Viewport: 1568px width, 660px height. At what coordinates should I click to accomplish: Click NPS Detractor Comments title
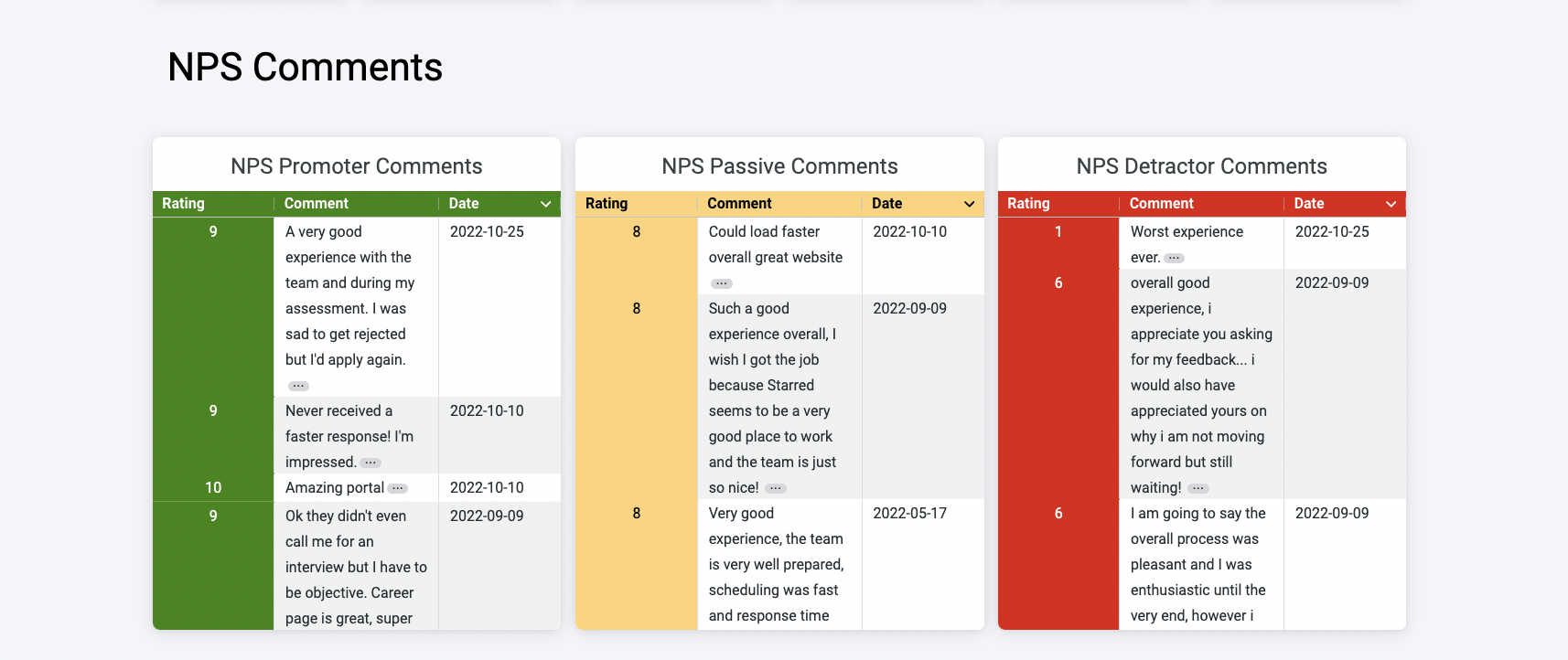tap(1201, 166)
